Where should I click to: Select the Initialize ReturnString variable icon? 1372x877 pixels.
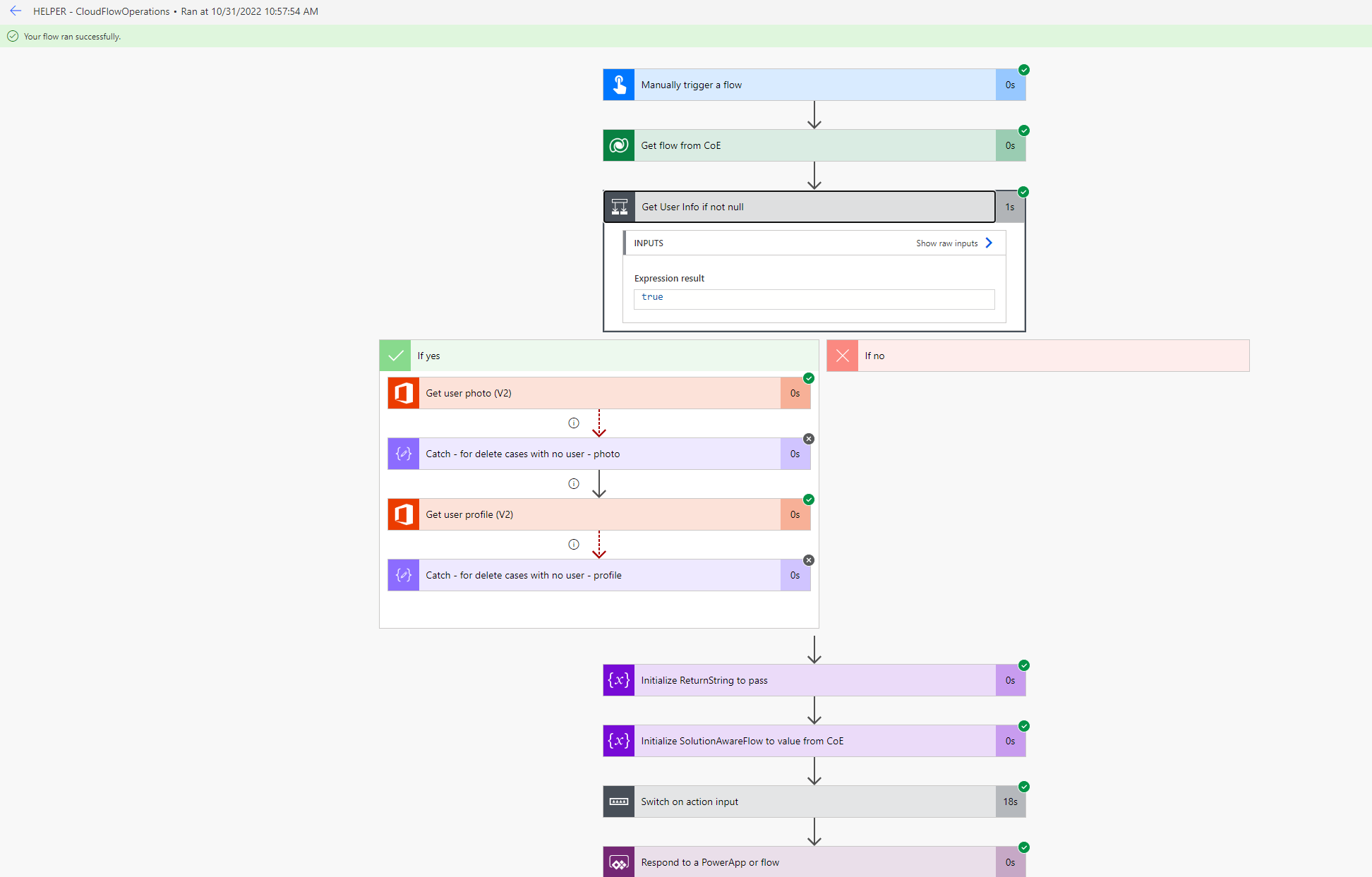click(618, 679)
